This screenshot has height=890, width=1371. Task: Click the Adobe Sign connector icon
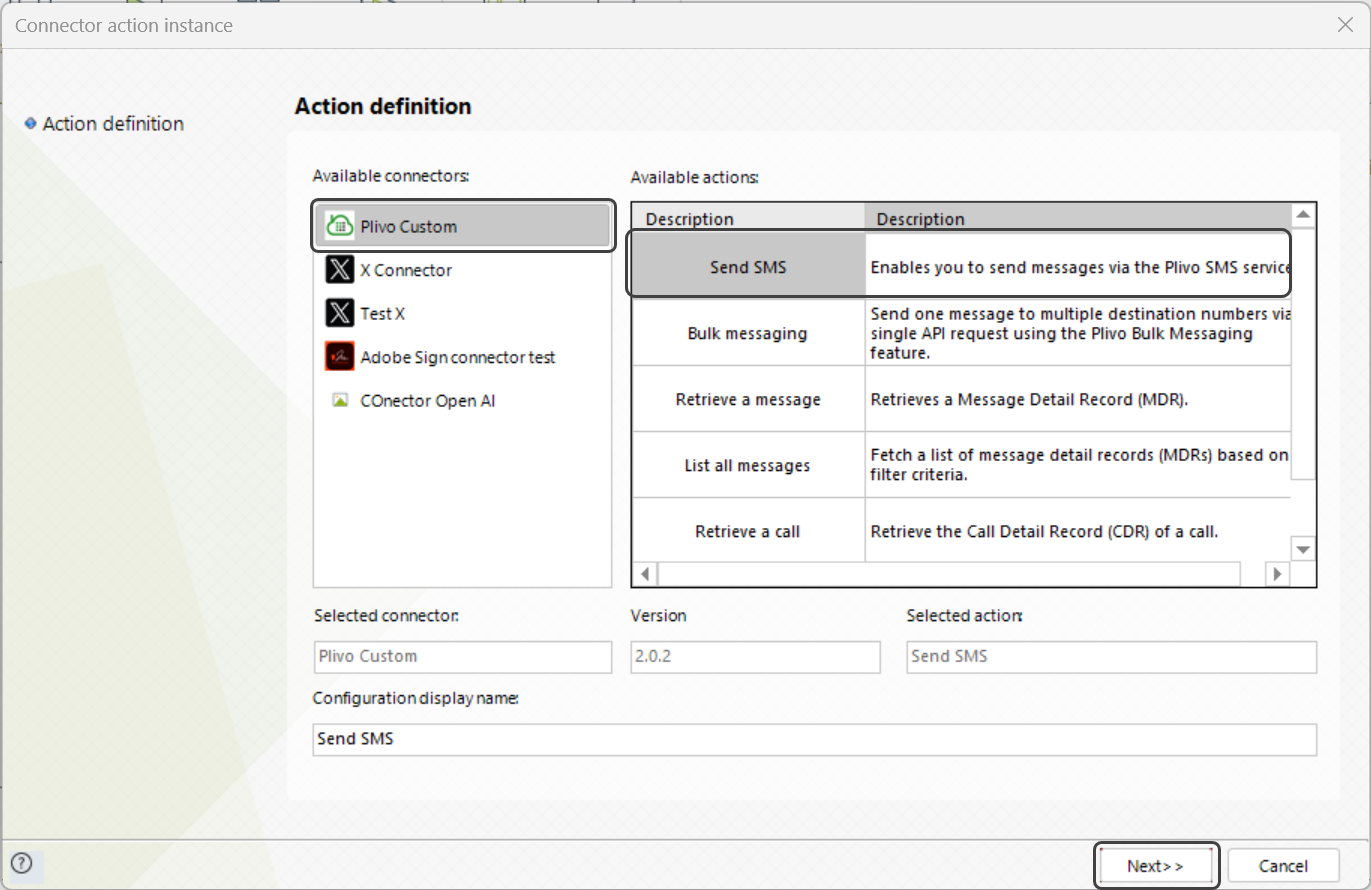(x=340, y=357)
